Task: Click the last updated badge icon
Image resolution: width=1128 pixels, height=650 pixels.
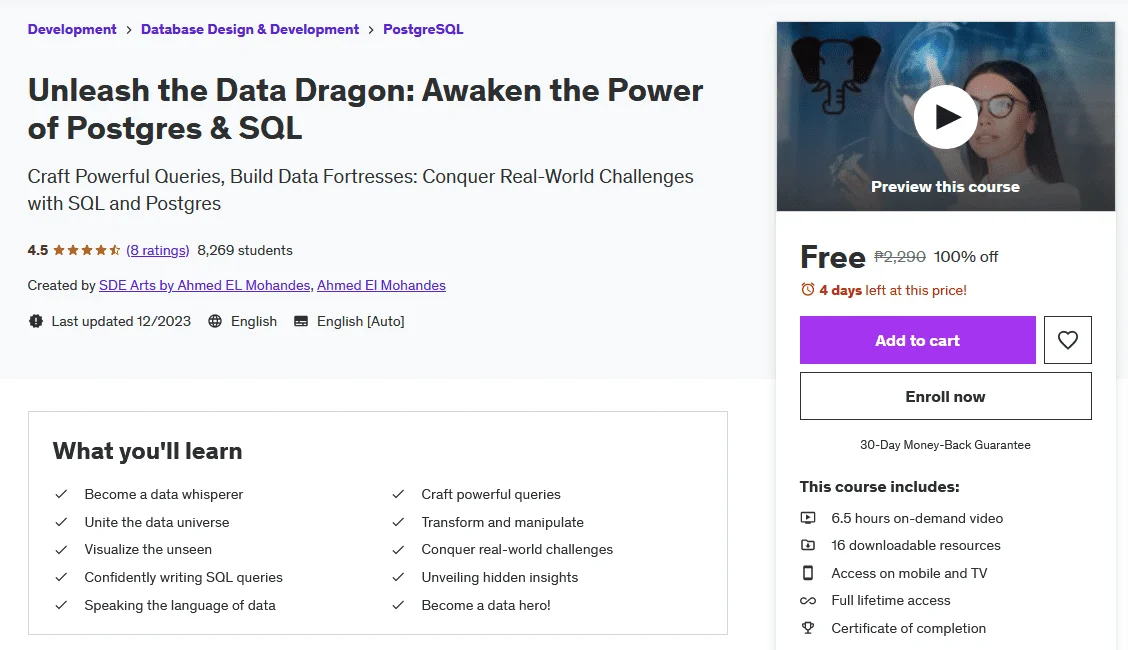Action: 36,321
